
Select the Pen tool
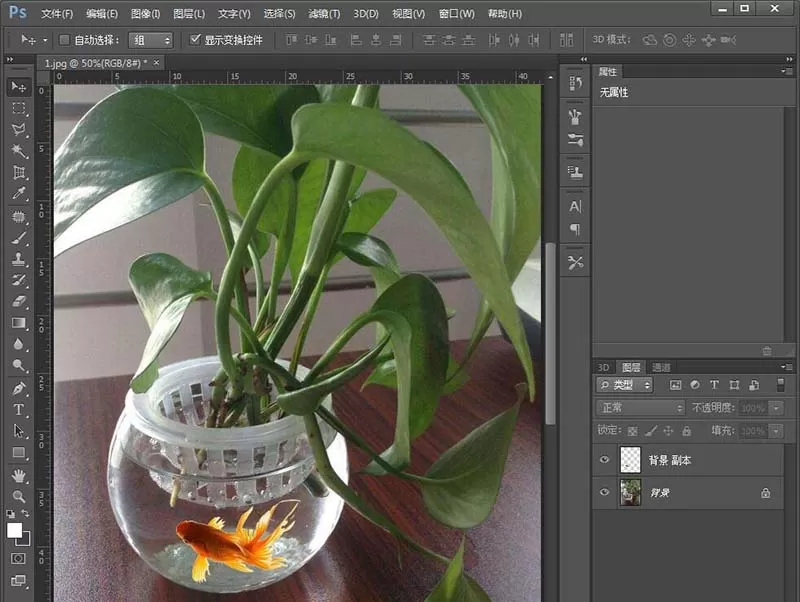click(x=19, y=389)
